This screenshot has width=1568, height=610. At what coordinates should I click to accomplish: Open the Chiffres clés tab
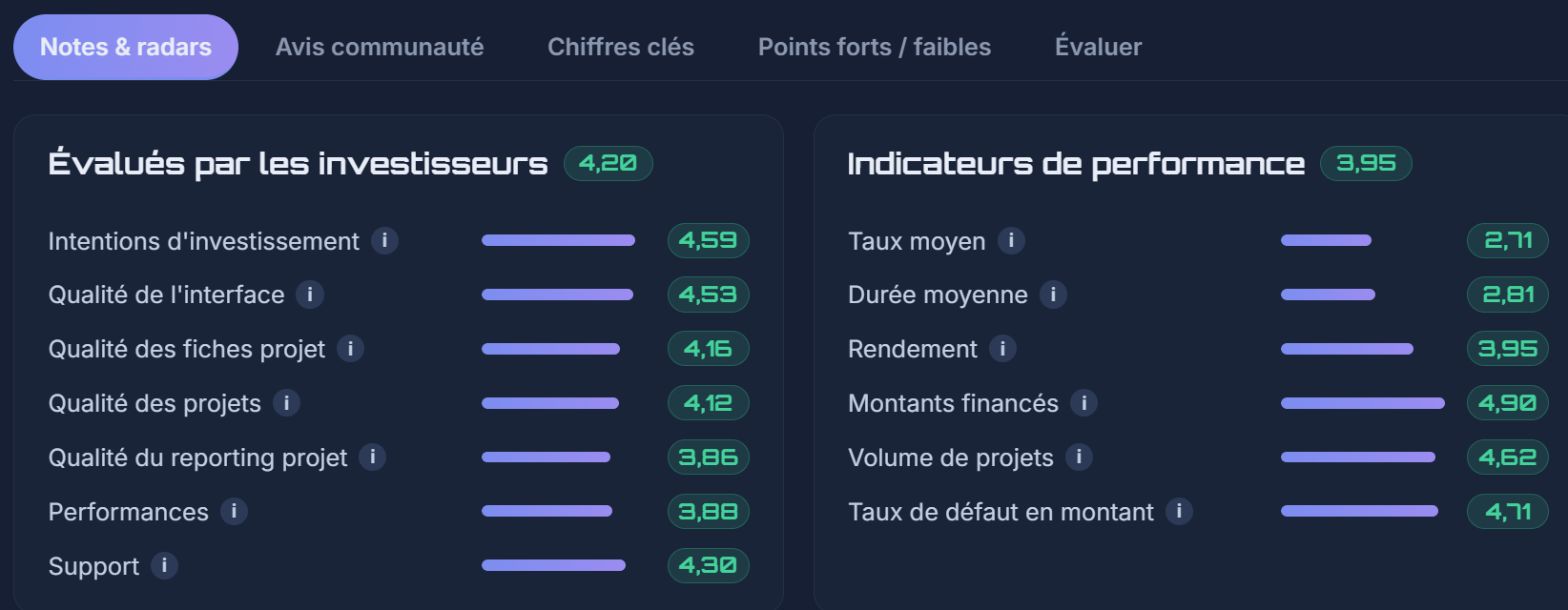(621, 47)
